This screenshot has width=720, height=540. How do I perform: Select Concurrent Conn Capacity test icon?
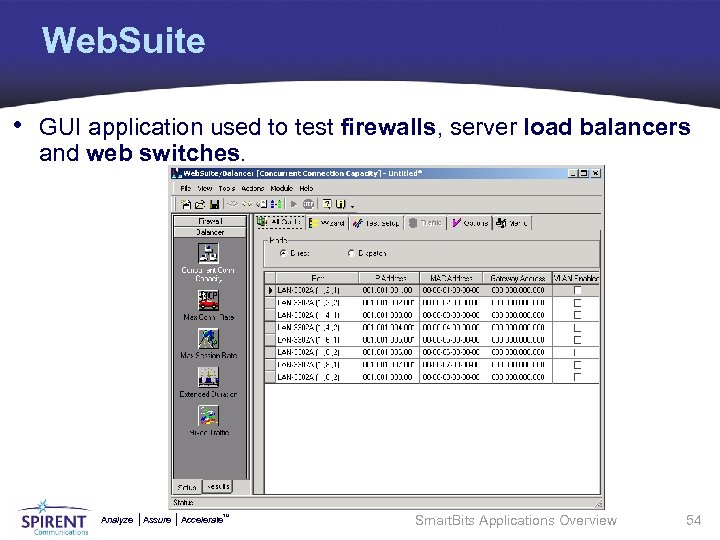tap(208, 253)
